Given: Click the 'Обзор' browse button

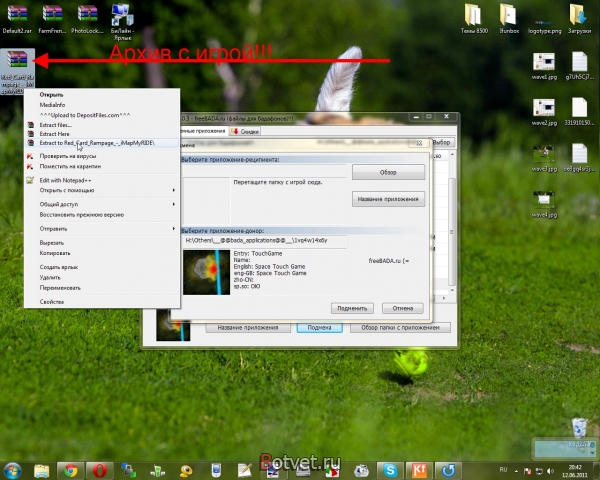Looking at the screenshot, I should tap(389, 172).
